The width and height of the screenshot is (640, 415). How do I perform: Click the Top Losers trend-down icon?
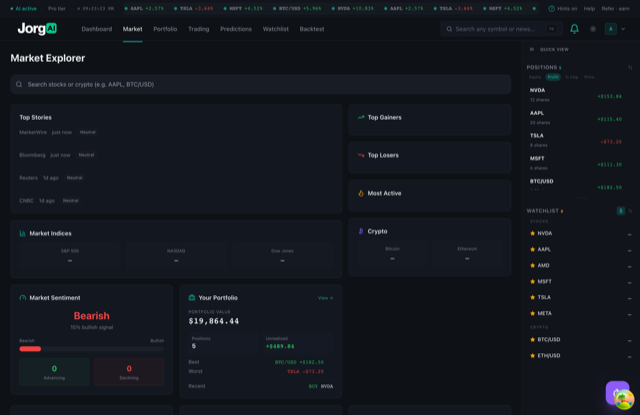[x=361, y=155]
